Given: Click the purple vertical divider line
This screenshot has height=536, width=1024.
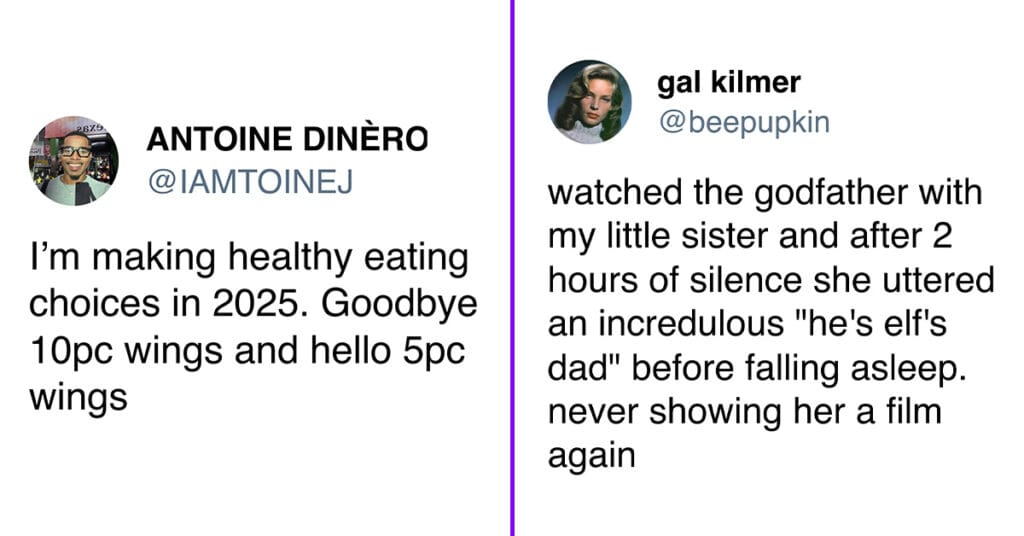Looking at the screenshot, I should coord(513,268).
